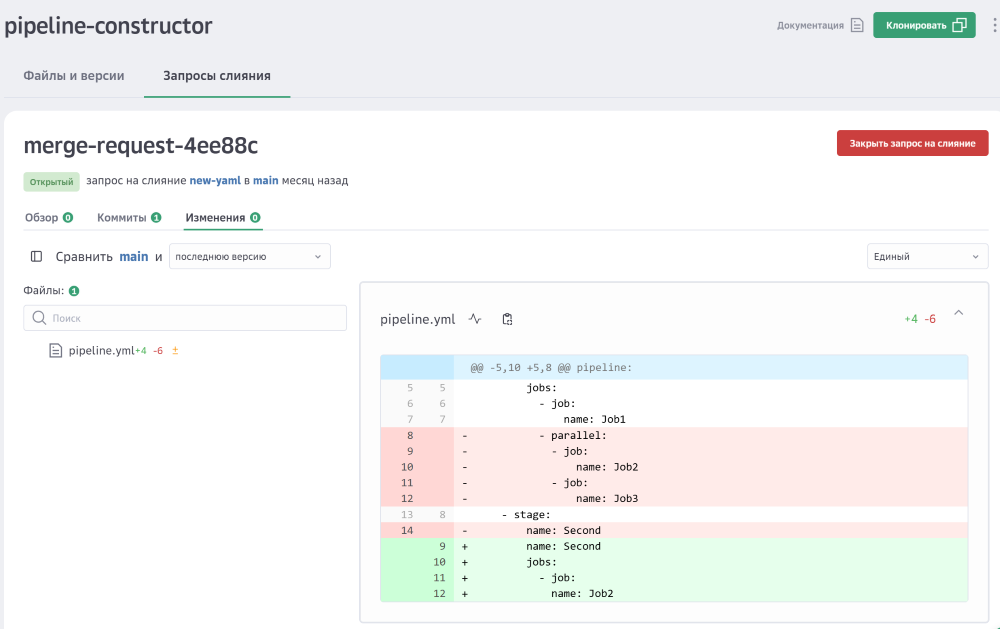Click the pipeline-constructor project title
Image resolution: width=1000 pixels, height=629 pixels.
pos(108,26)
